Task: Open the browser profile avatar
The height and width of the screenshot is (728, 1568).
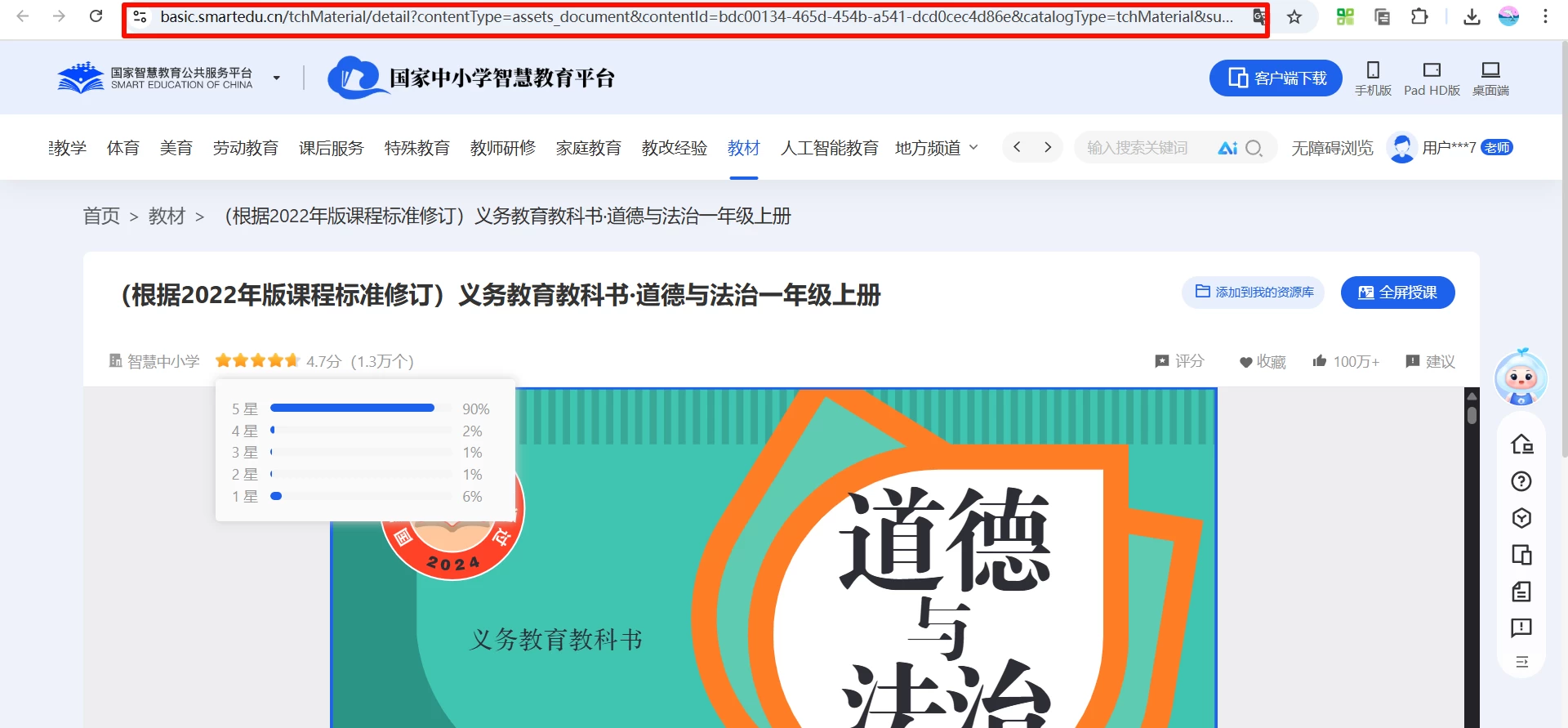Action: pyautogui.click(x=1508, y=16)
